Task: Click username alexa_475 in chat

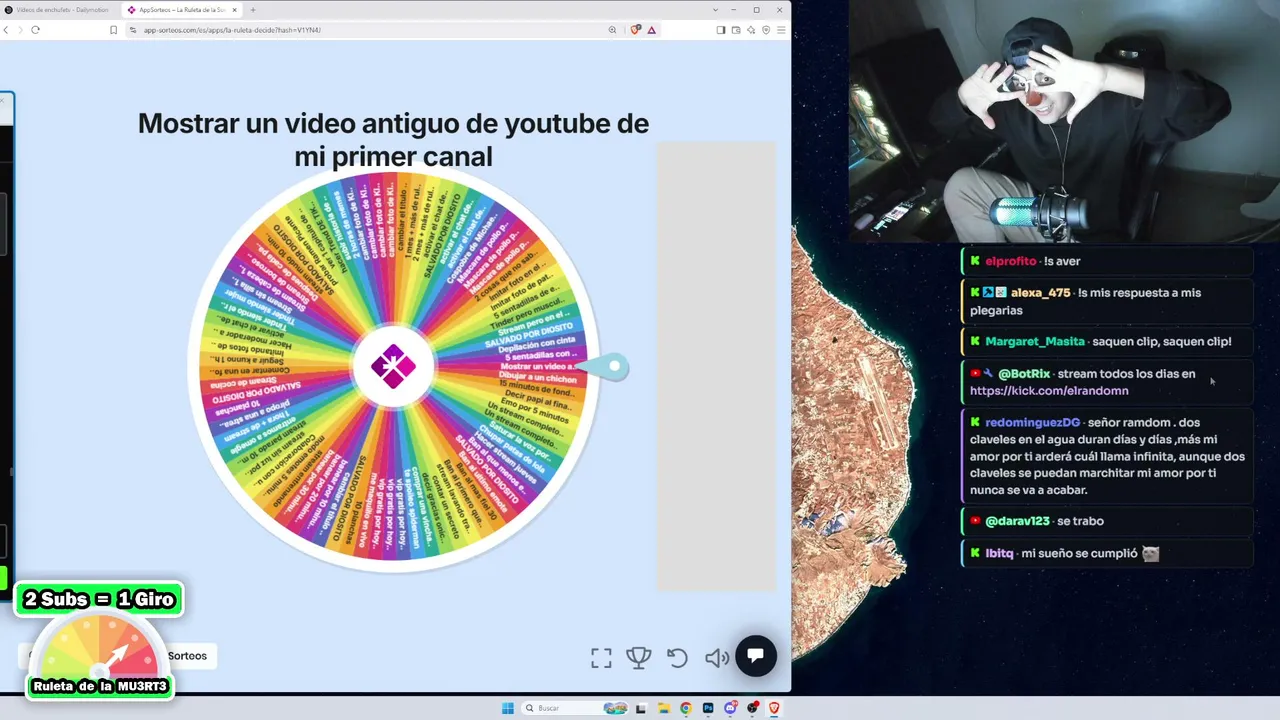Action: pos(1040,293)
